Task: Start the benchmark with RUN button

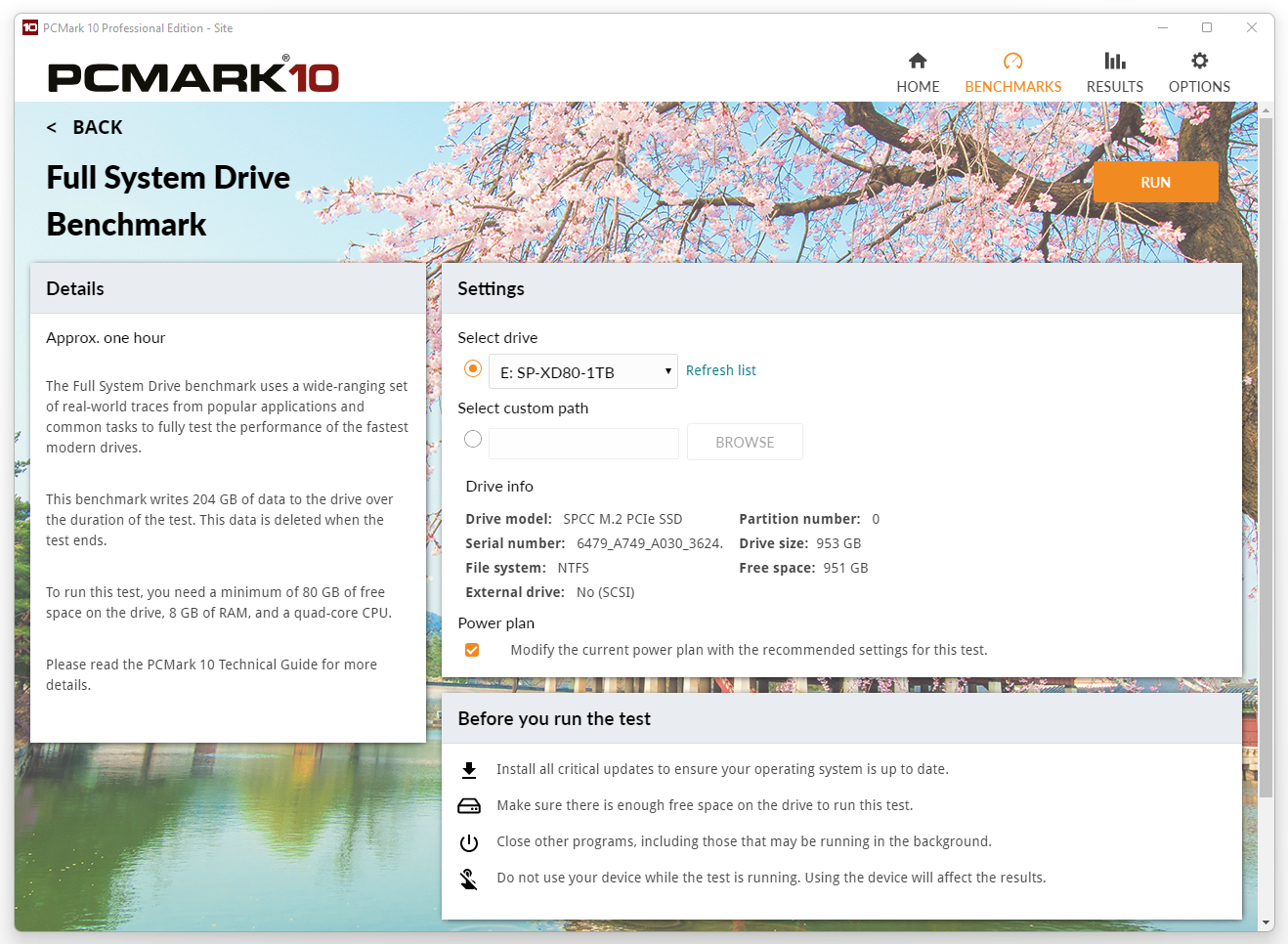Action: tap(1155, 182)
